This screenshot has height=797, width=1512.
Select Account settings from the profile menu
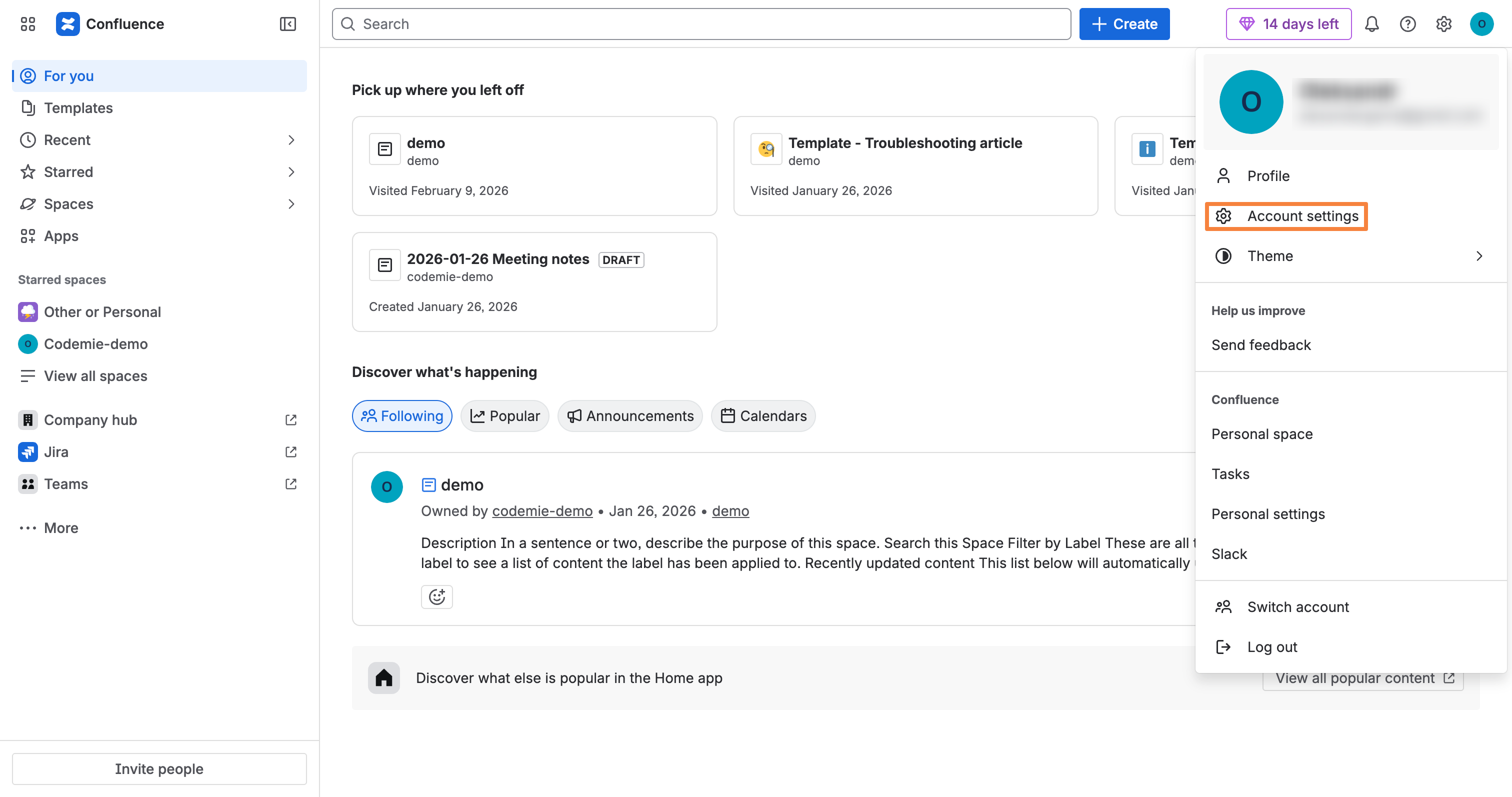coord(1286,216)
